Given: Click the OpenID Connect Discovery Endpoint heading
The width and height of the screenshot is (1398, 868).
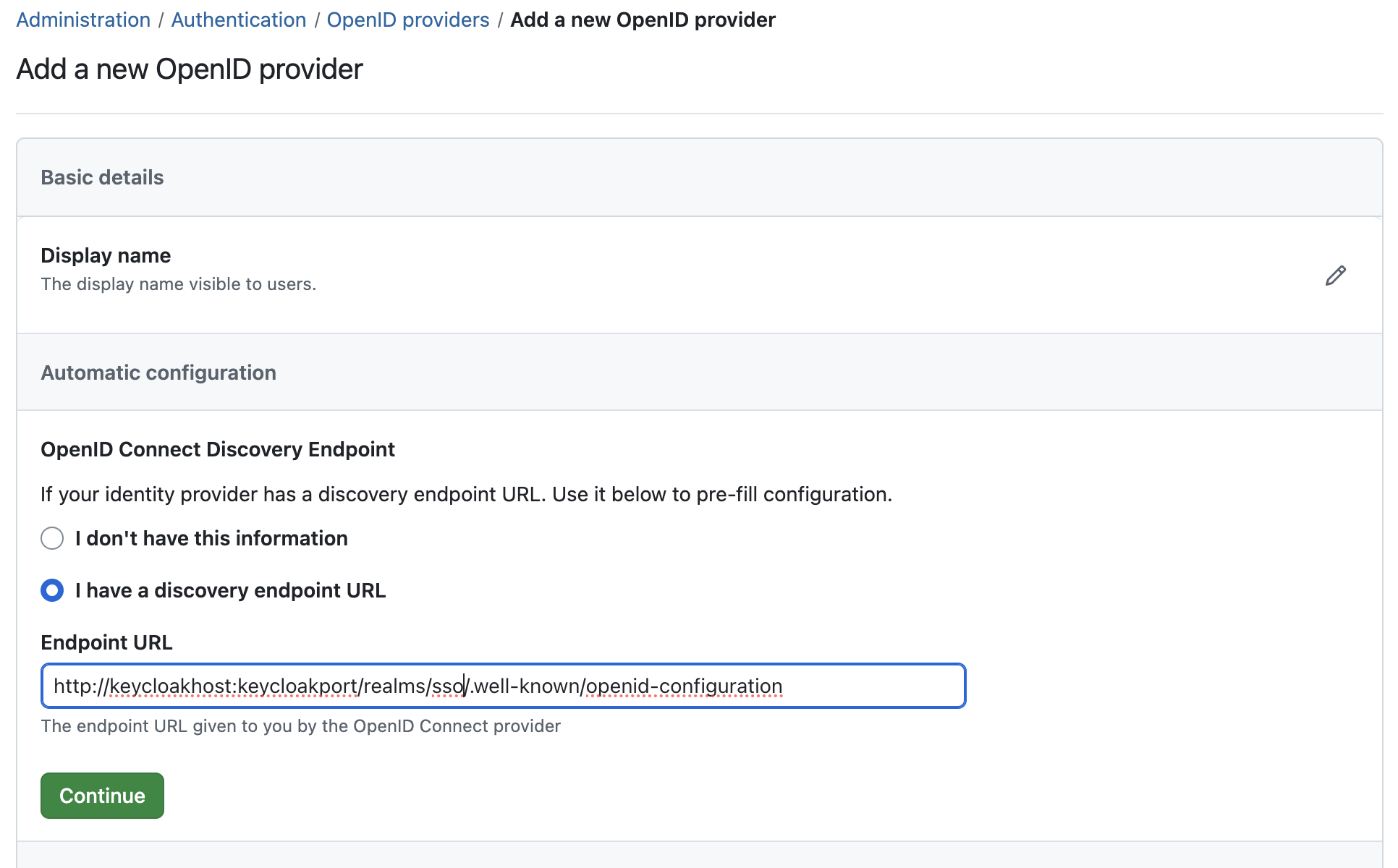Looking at the screenshot, I should (x=217, y=448).
